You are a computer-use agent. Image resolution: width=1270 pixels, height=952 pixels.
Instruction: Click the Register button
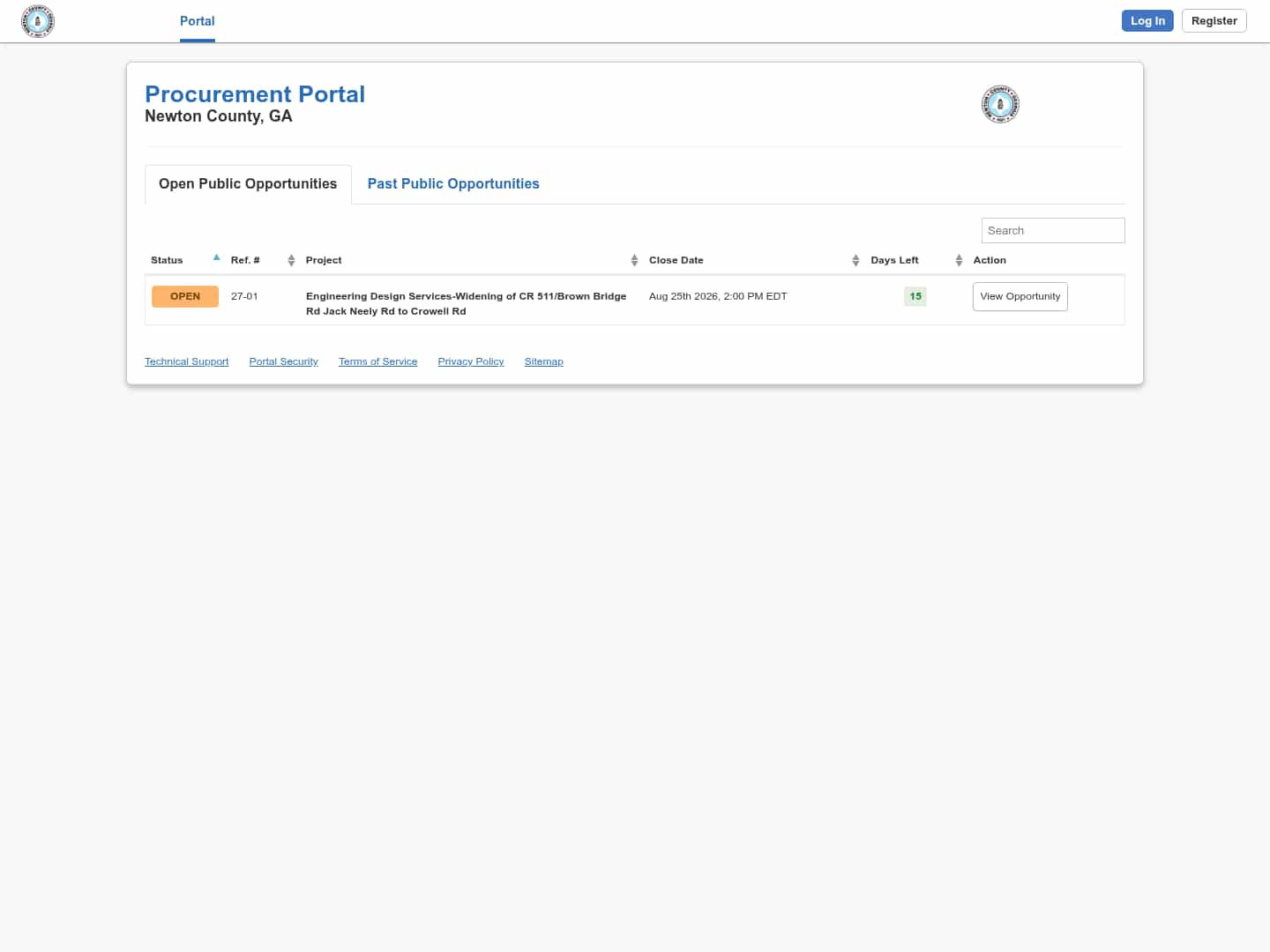pyautogui.click(x=1214, y=20)
